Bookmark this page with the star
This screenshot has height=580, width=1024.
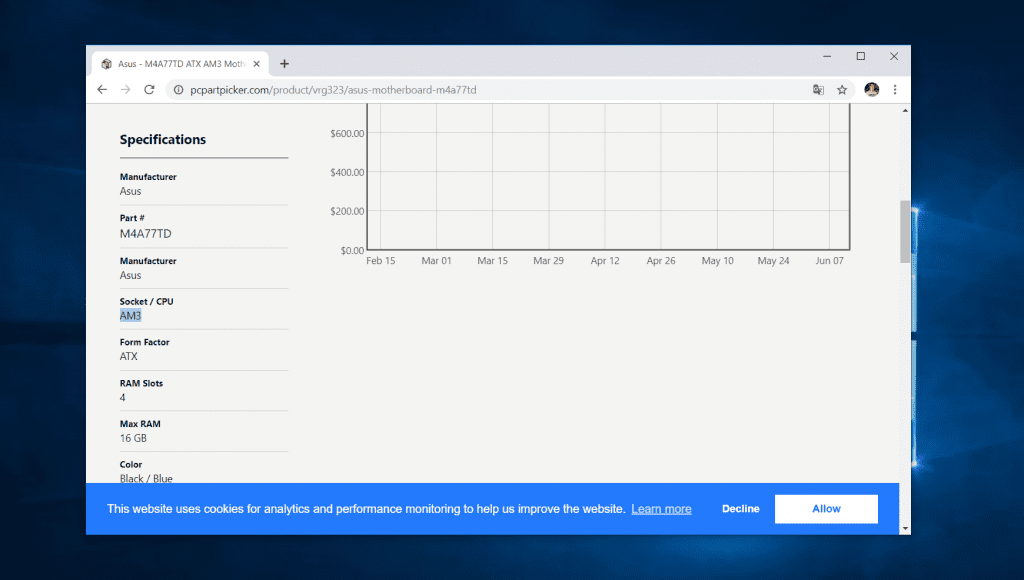point(842,89)
